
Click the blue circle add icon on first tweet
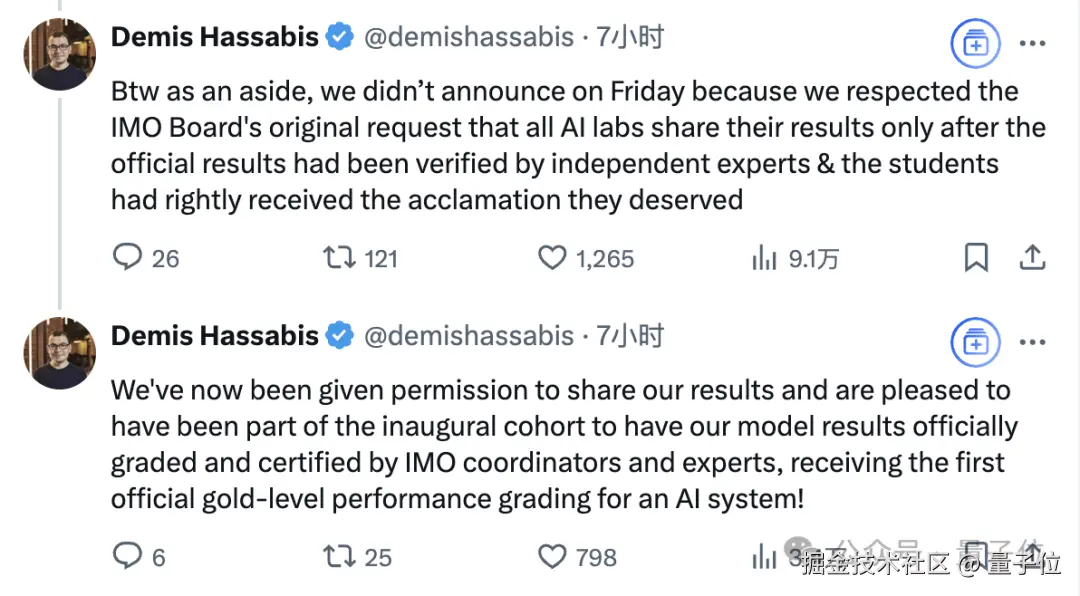[975, 43]
